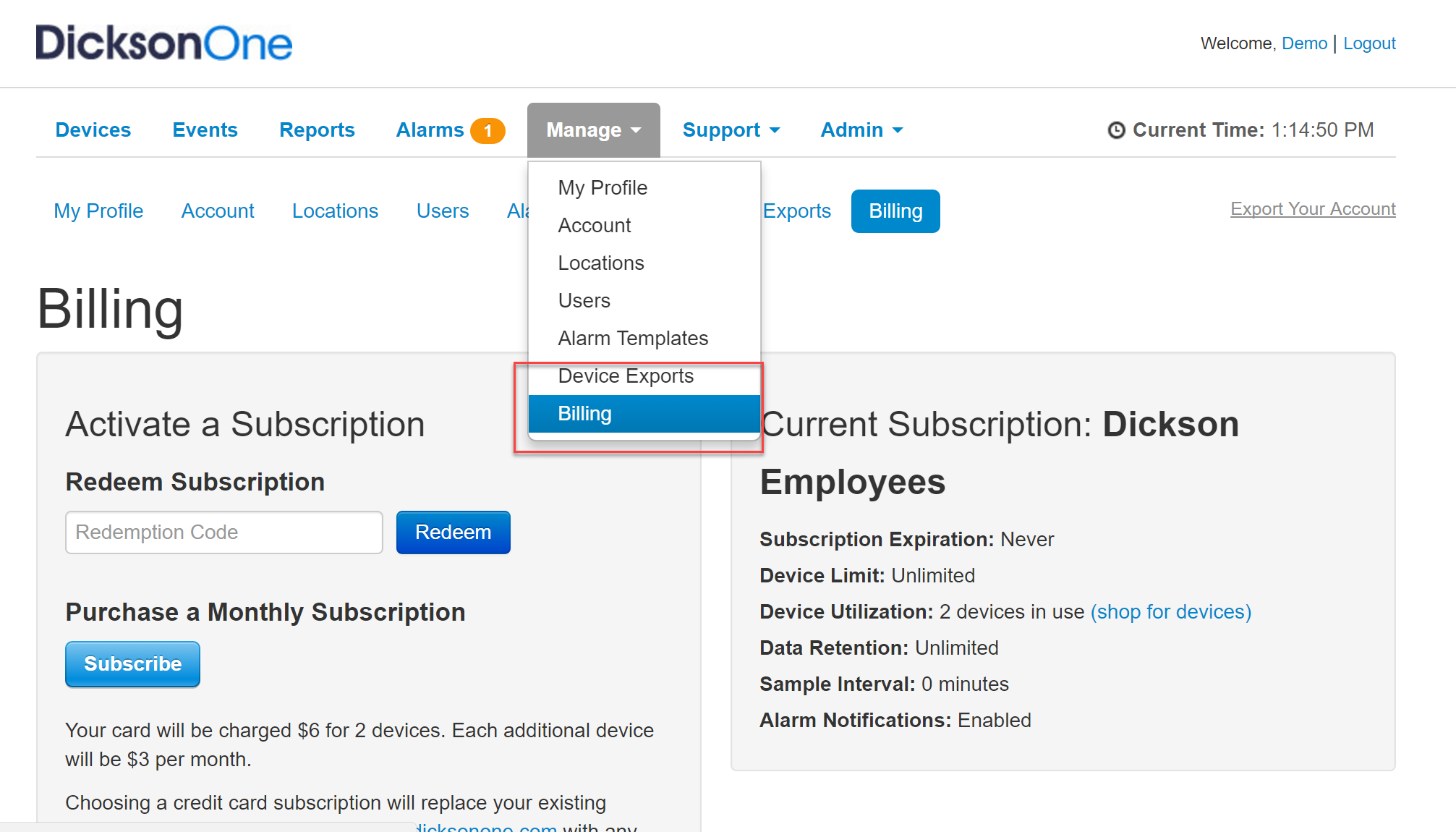Choose Users from the Manage dropdown
The width and height of the screenshot is (1456, 832).
(644, 301)
